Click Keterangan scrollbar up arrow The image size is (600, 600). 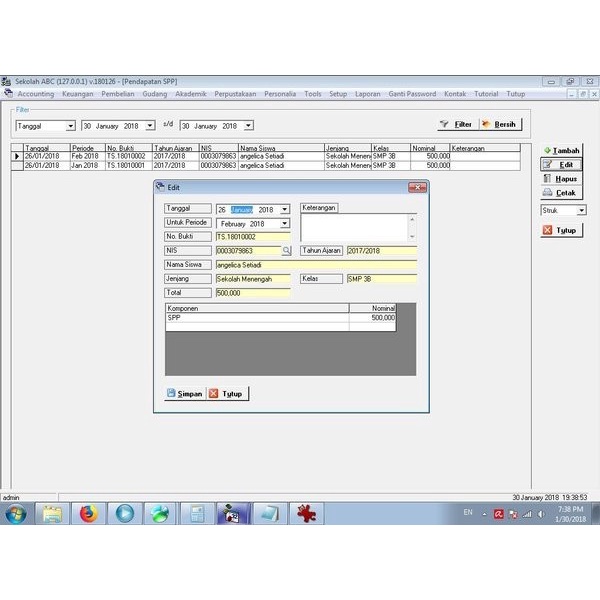click(412, 219)
